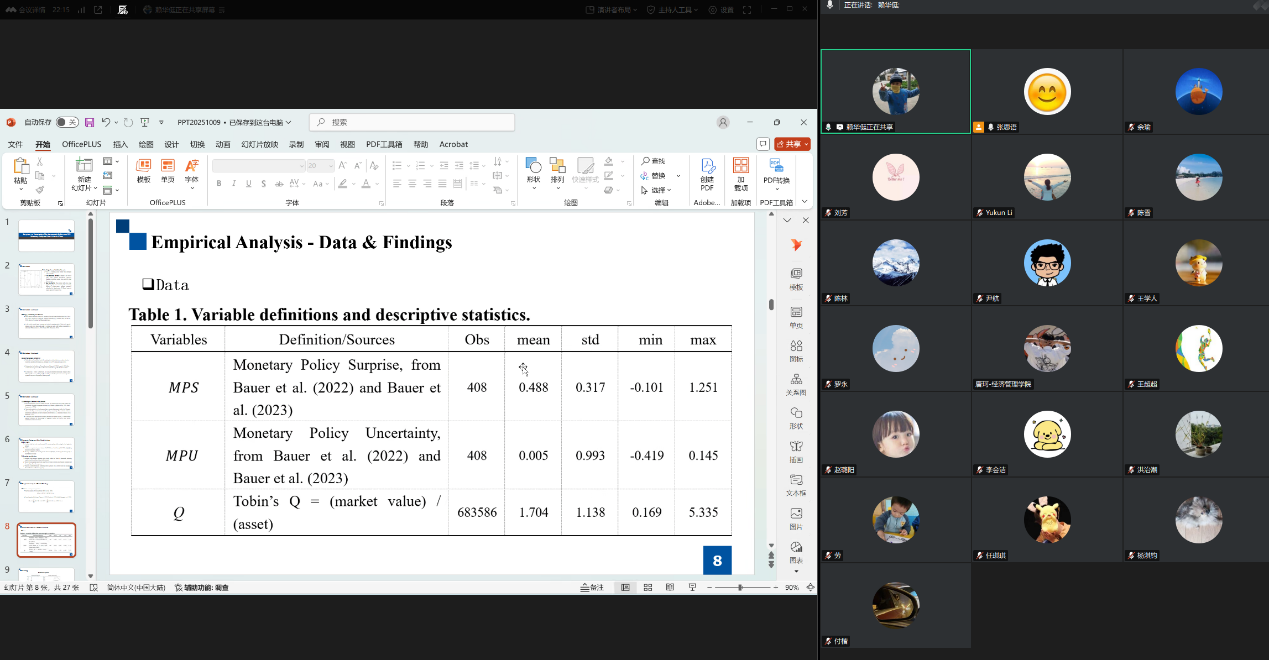Screen dimensions: 1269x660
Task: Click the 查找 find button
Action: (x=654, y=161)
